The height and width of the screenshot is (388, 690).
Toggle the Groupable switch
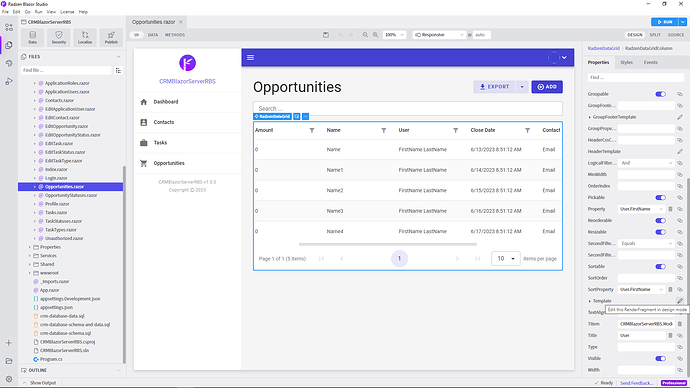(660, 94)
